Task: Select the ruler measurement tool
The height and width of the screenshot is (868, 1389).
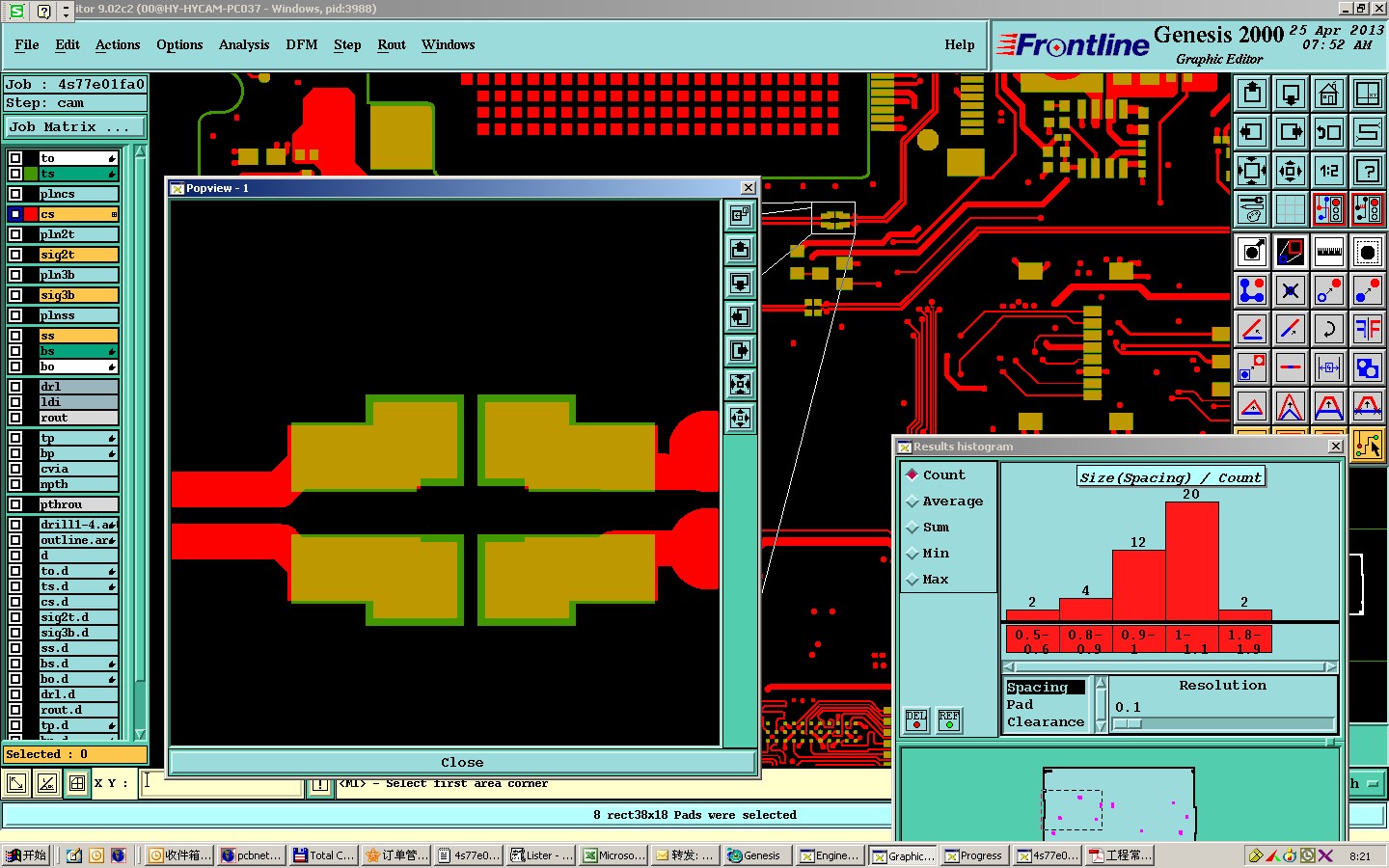Action: [1329, 253]
